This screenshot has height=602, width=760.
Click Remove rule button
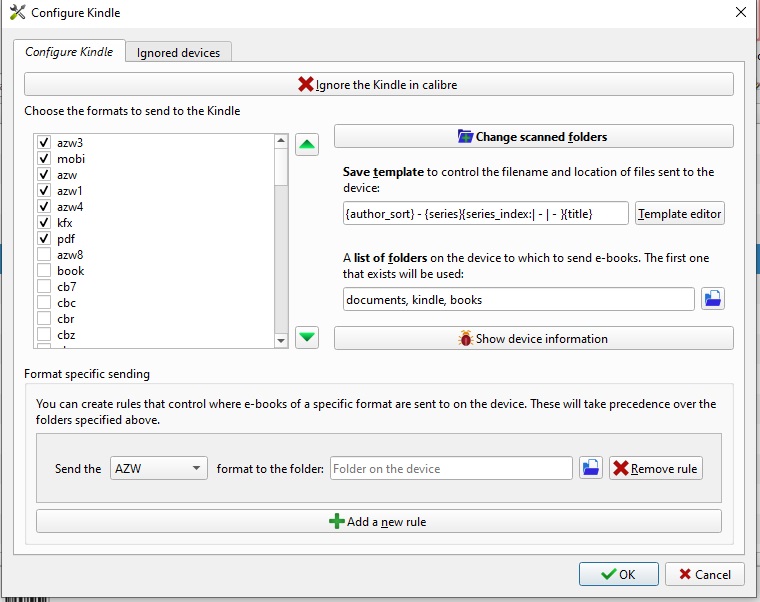pos(656,468)
